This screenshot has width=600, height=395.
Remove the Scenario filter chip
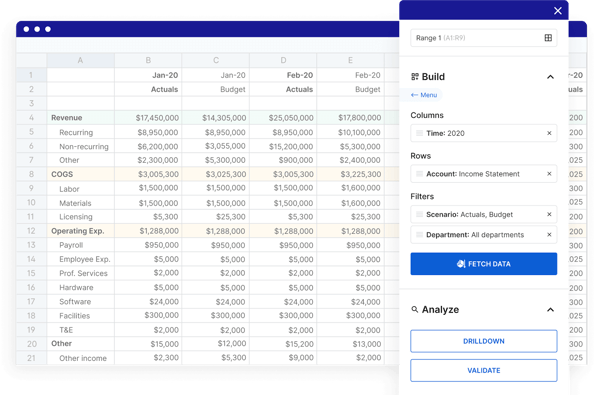click(549, 214)
